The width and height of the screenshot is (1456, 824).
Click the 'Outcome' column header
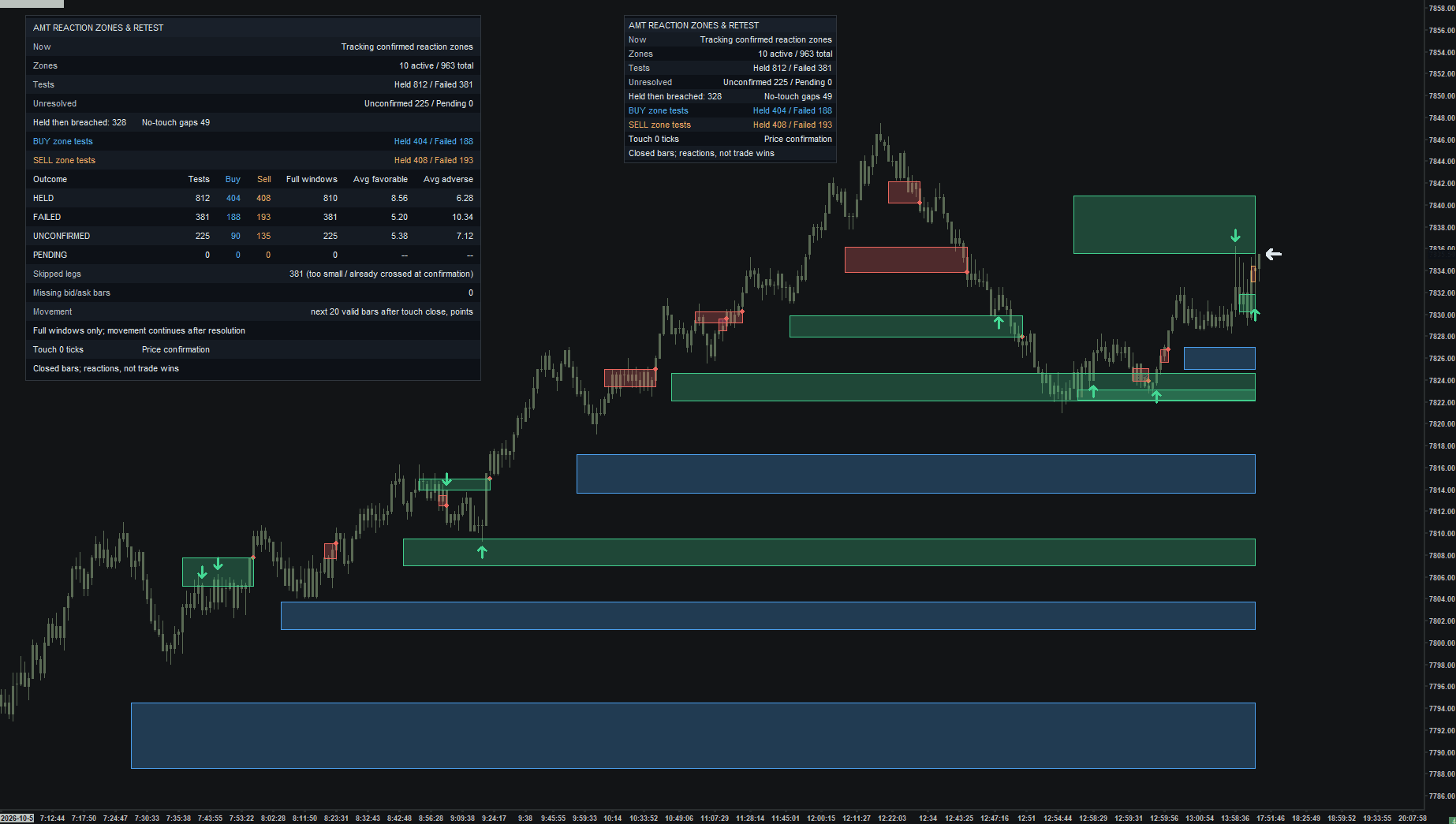point(50,179)
